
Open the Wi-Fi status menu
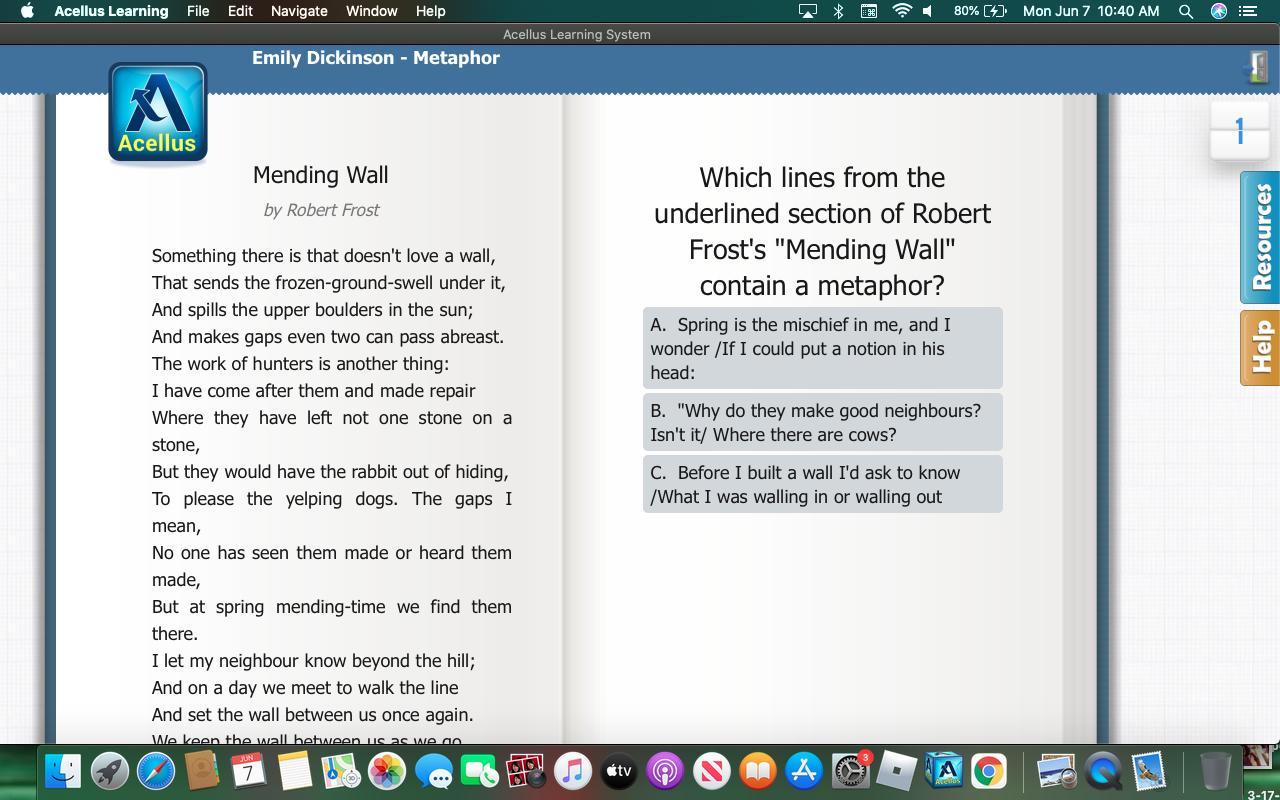[902, 11]
